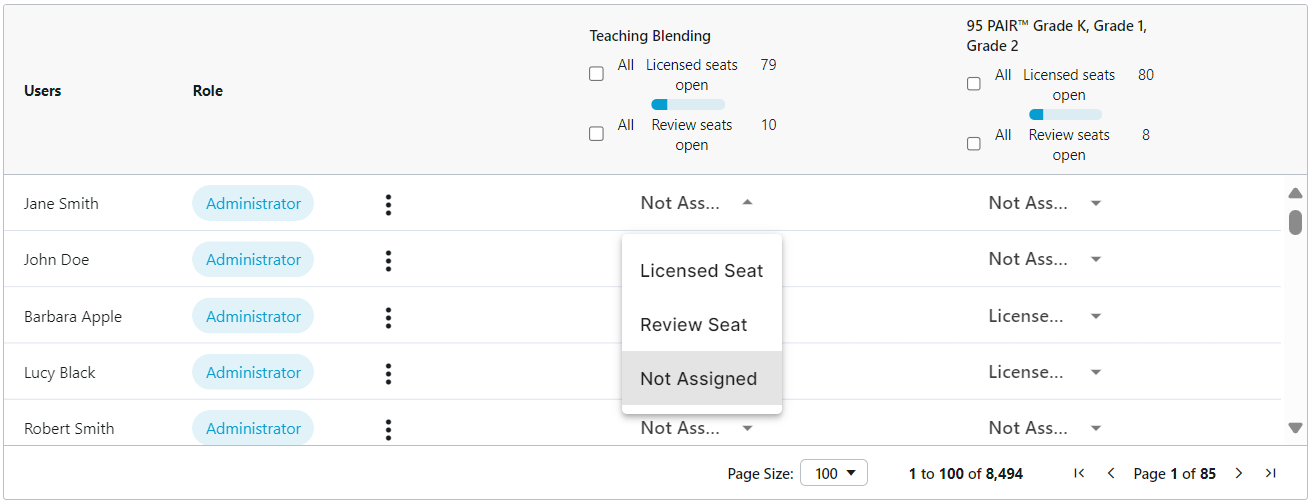Check All Licensed seats for Teaching Blending
The height and width of the screenshot is (503, 1312).
click(597, 74)
